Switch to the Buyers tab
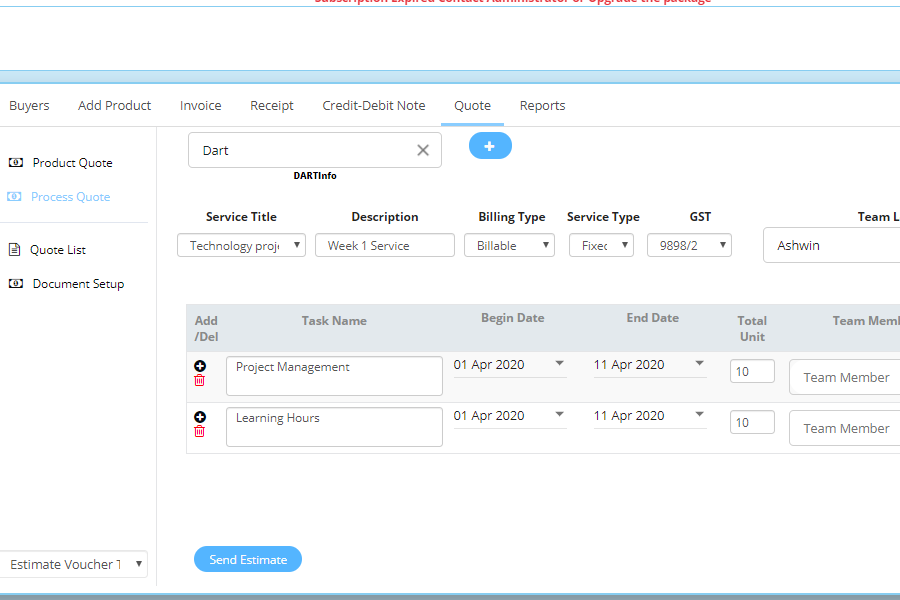The width and height of the screenshot is (900, 600). point(29,106)
